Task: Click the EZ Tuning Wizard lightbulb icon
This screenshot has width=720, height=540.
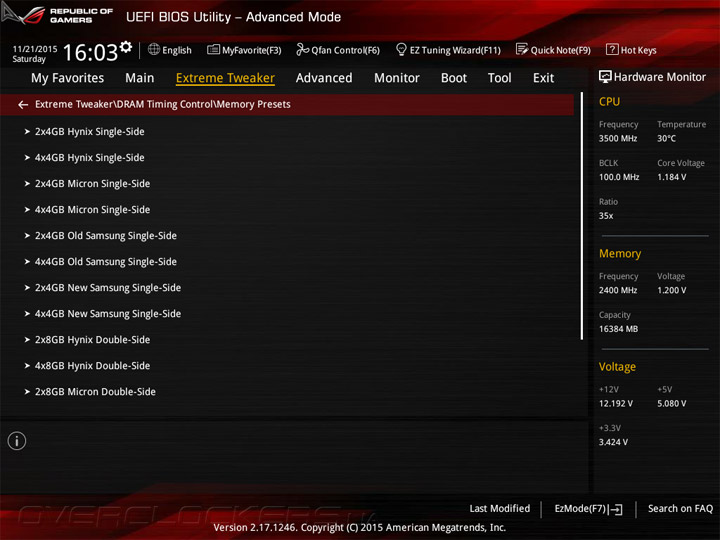Action: (401, 49)
